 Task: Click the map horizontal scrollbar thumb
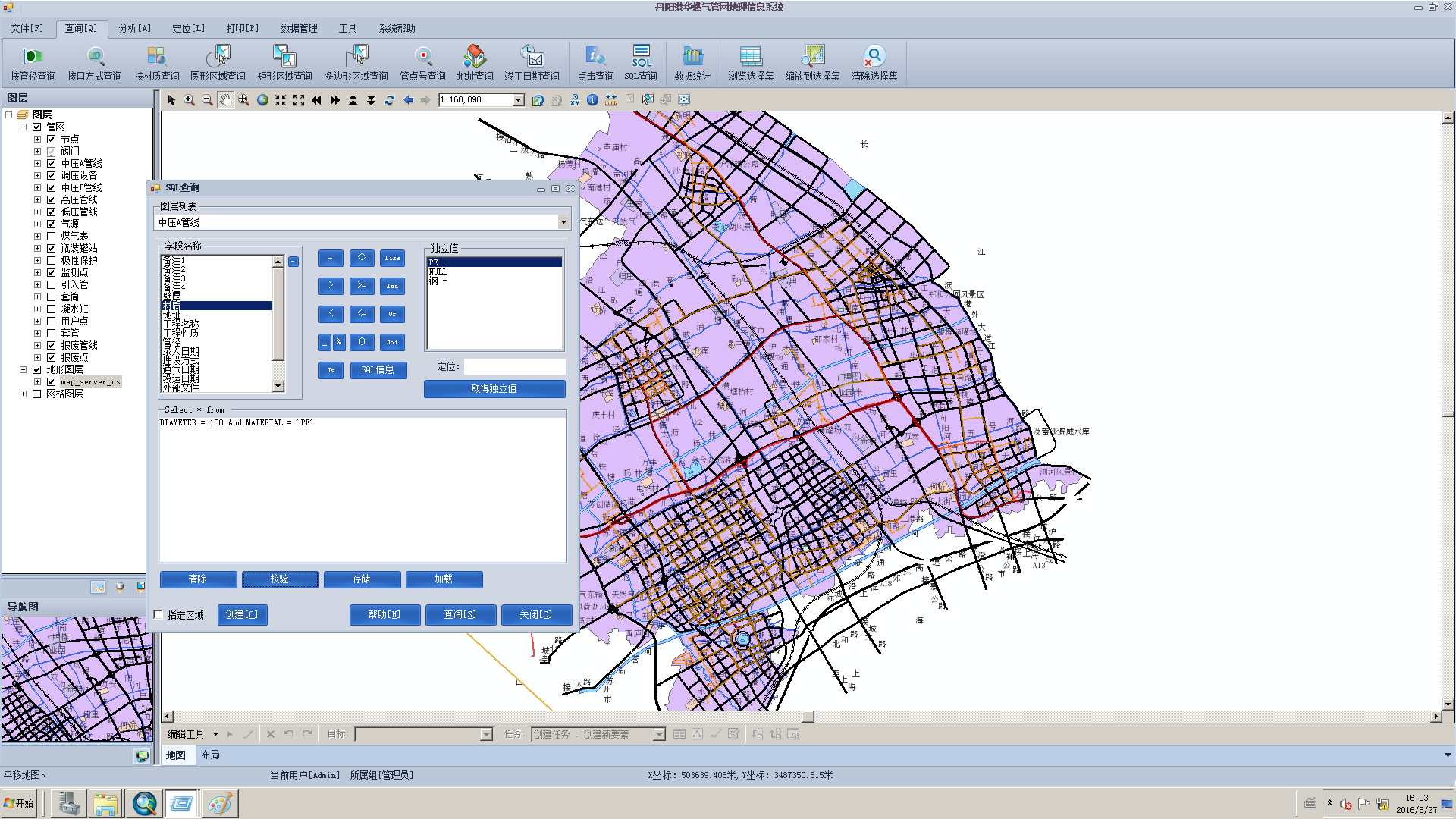tap(808, 717)
